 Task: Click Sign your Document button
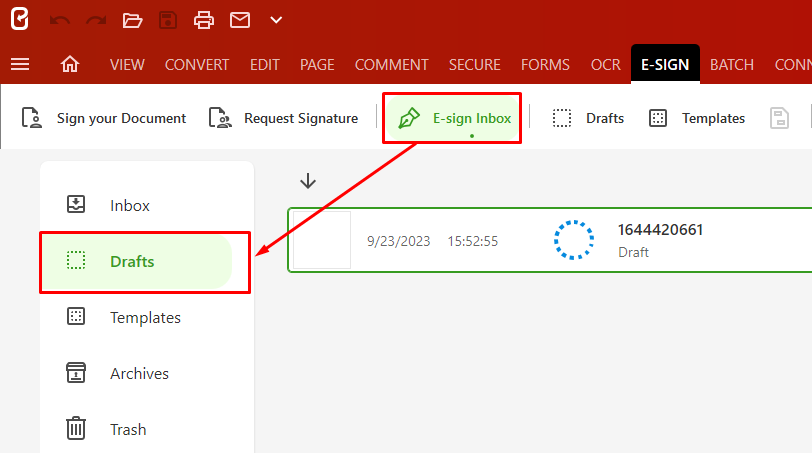click(104, 118)
